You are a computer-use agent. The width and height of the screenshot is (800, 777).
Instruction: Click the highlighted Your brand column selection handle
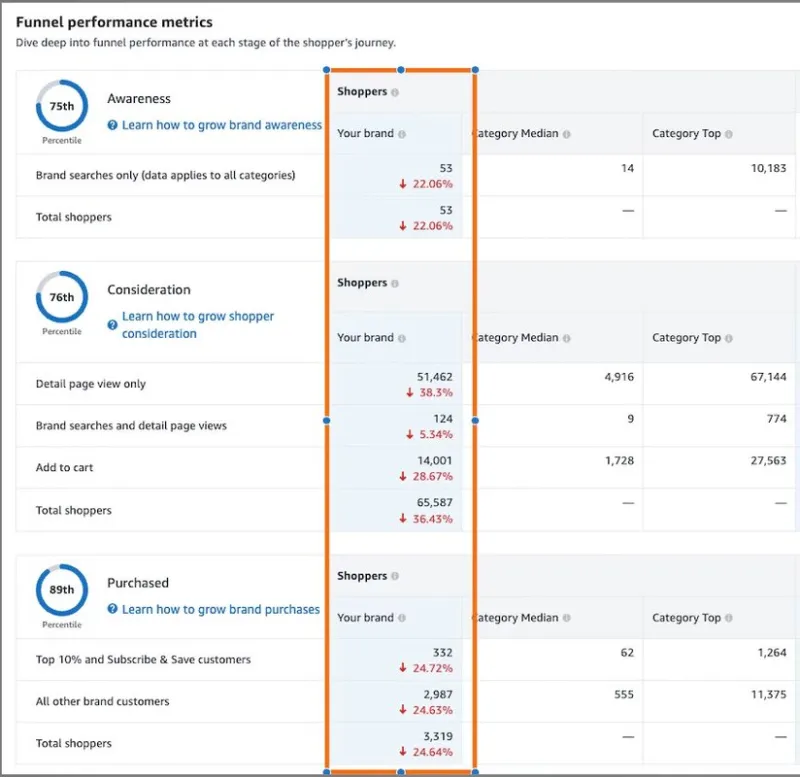click(400, 70)
